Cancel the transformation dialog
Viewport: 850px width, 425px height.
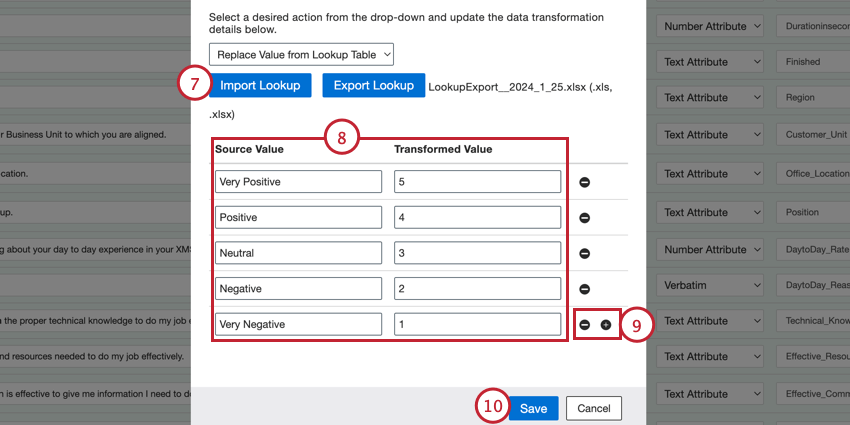[x=594, y=409]
